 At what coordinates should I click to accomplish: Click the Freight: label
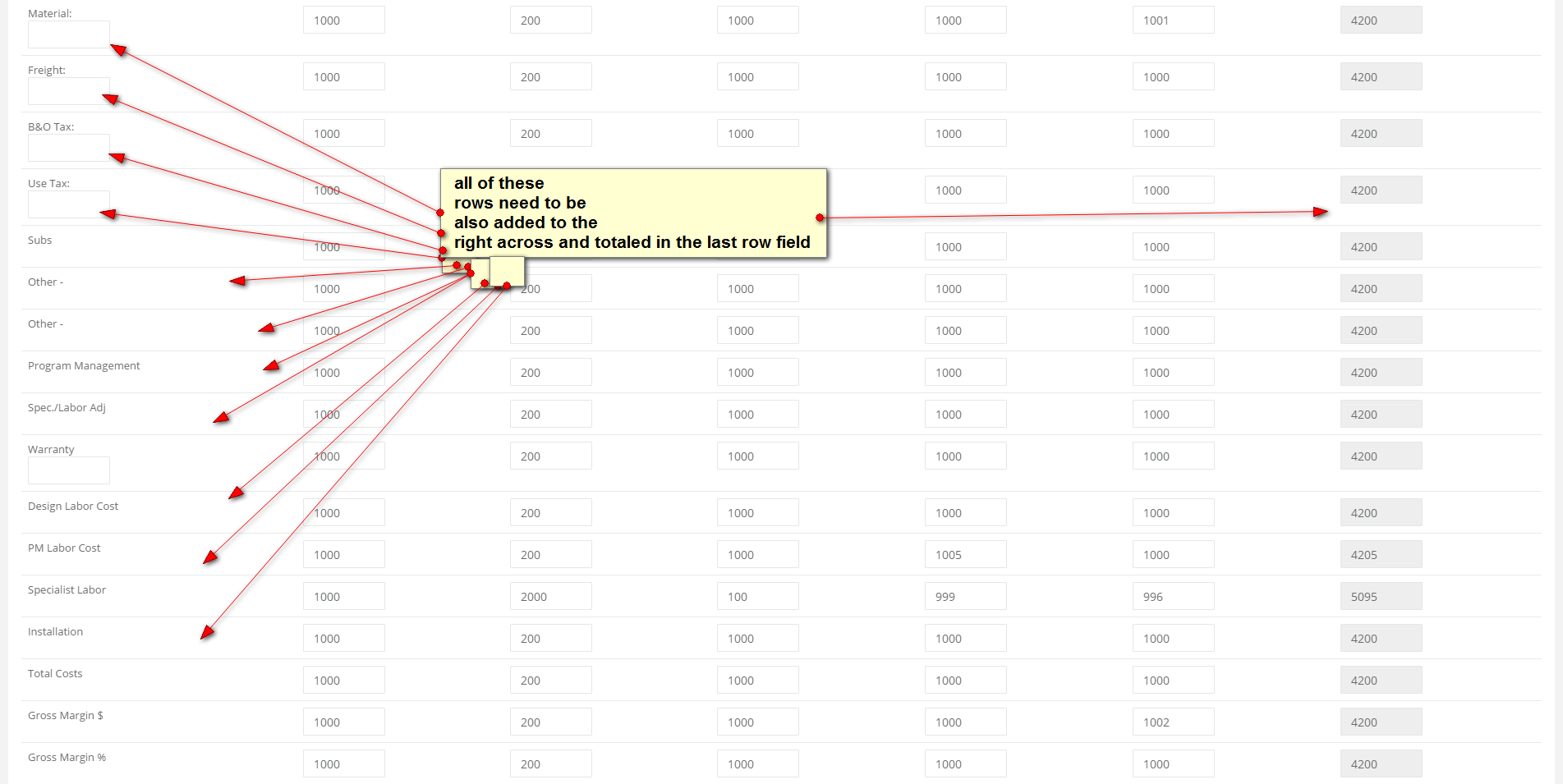pos(47,71)
